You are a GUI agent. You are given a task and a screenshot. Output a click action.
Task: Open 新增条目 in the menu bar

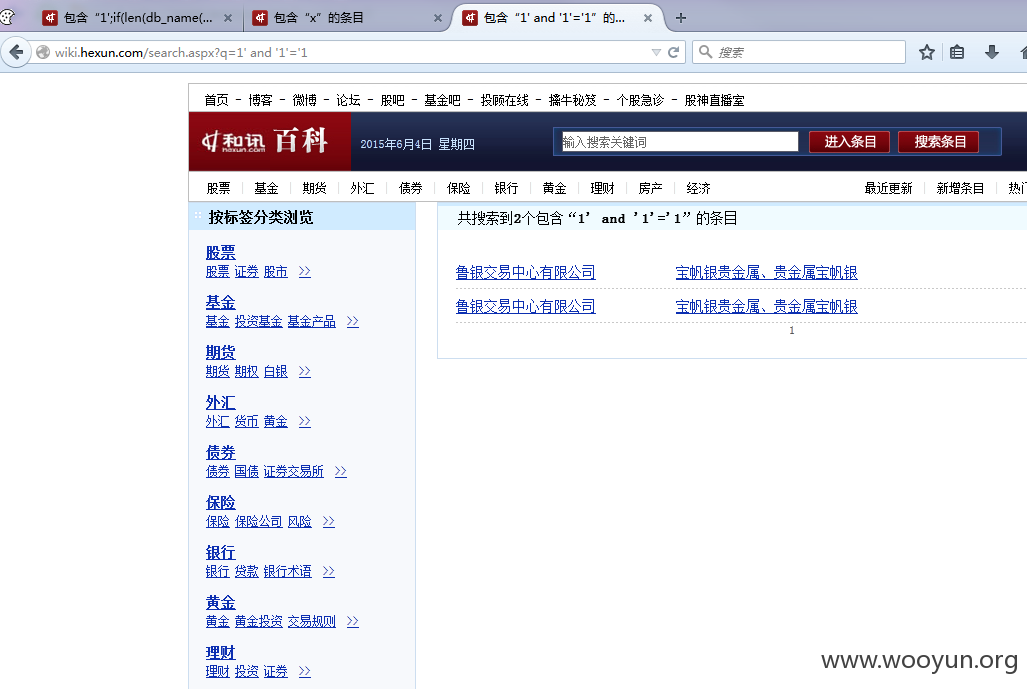[x=960, y=189]
